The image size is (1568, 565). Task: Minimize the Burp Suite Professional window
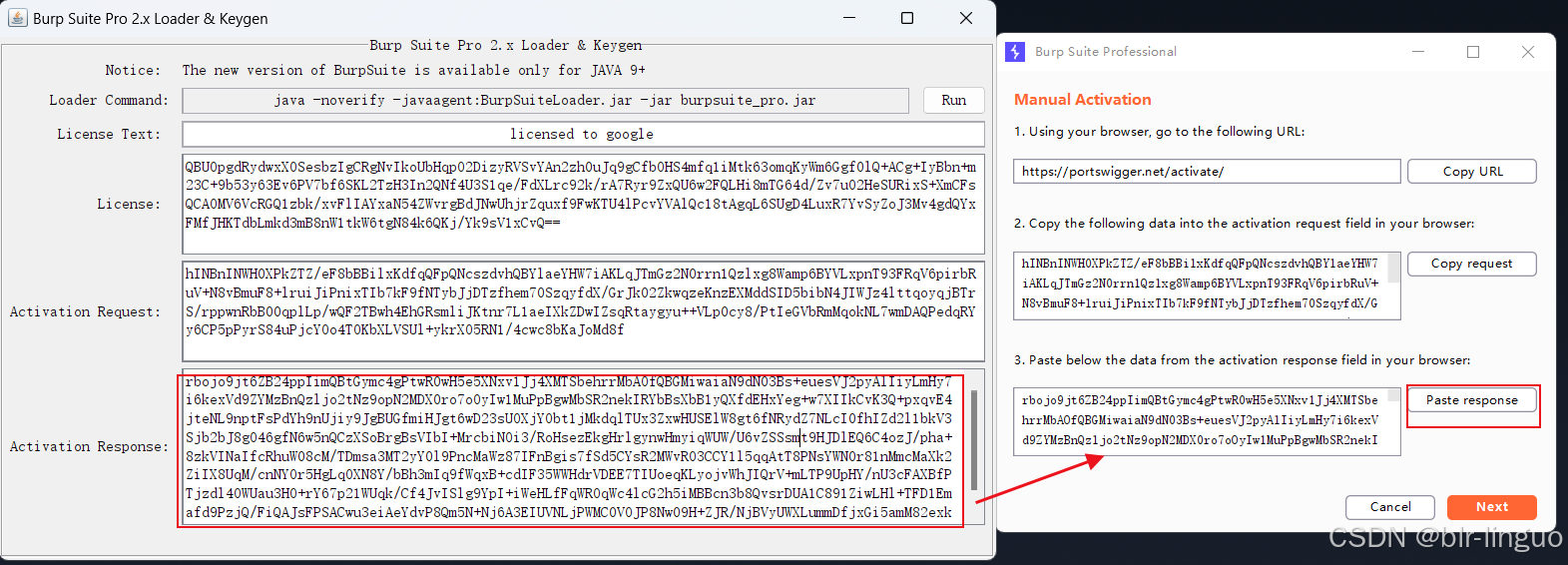pos(1418,52)
